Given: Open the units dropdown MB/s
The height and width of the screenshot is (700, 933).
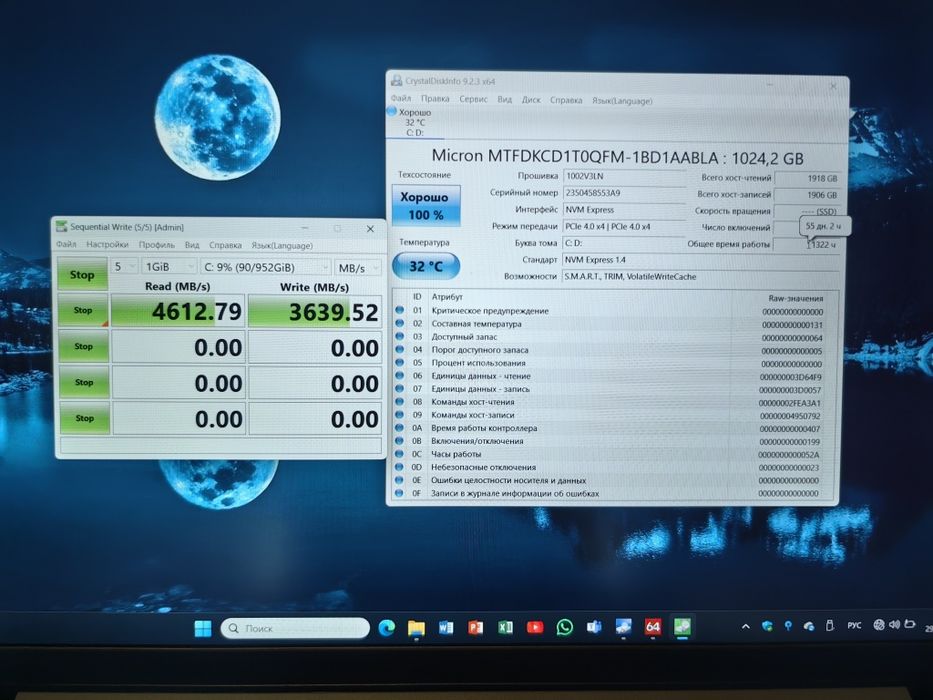Looking at the screenshot, I should (x=357, y=268).
